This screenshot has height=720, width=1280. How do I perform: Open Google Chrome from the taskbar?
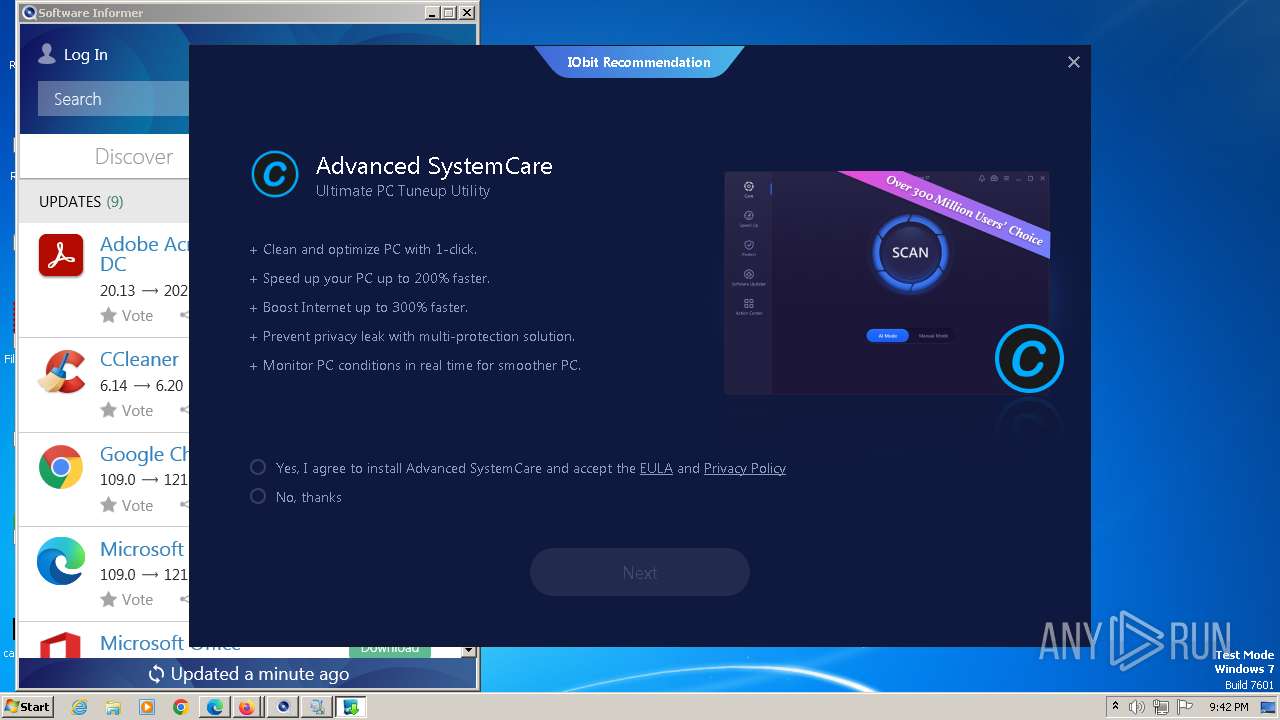point(180,707)
